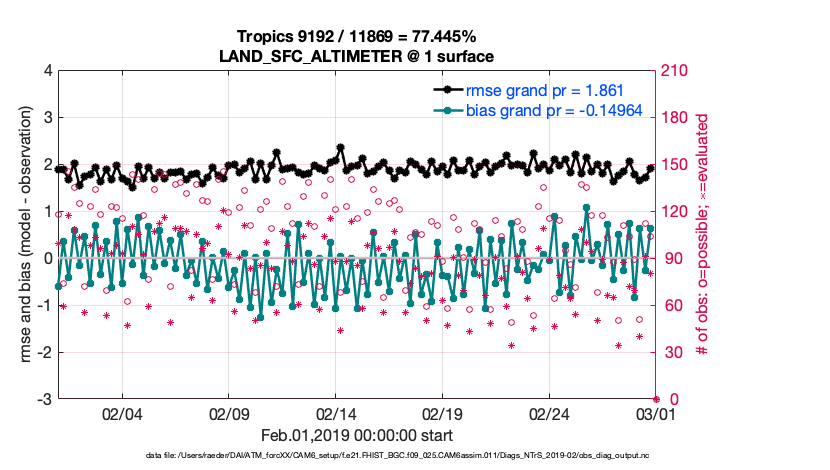Click the 'LAND_SFC_ALTIMETER @ 1 surface' subtitle
This screenshot has height=470, width=830.
click(357, 56)
